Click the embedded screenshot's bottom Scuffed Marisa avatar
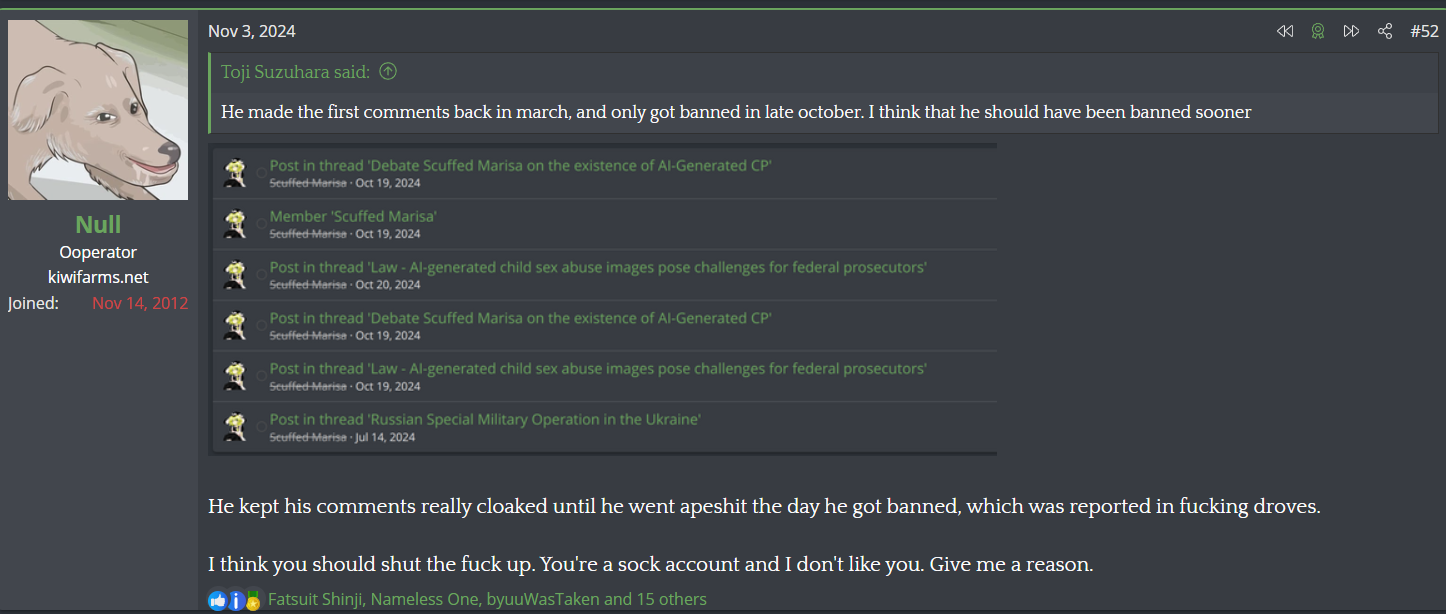Screen dimensions: 1446x614 click(x=235, y=427)
